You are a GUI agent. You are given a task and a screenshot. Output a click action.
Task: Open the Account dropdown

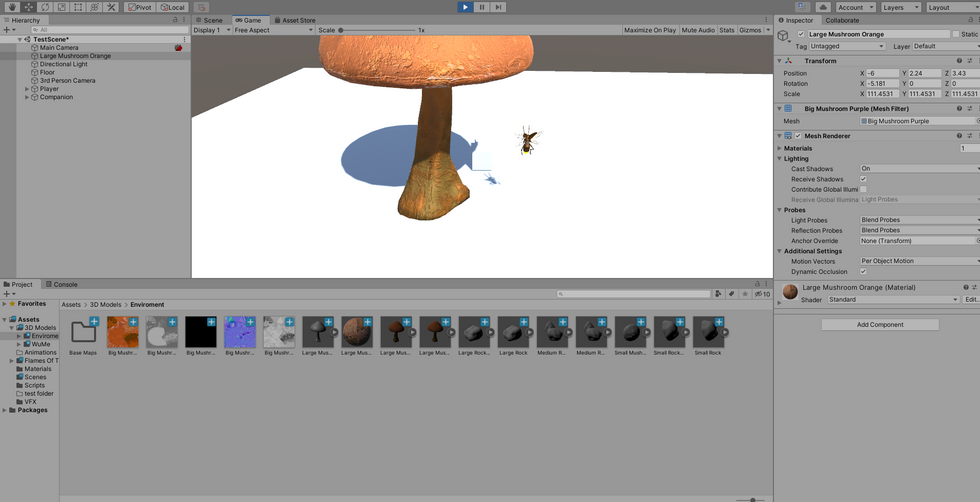(x=854, y=7)
